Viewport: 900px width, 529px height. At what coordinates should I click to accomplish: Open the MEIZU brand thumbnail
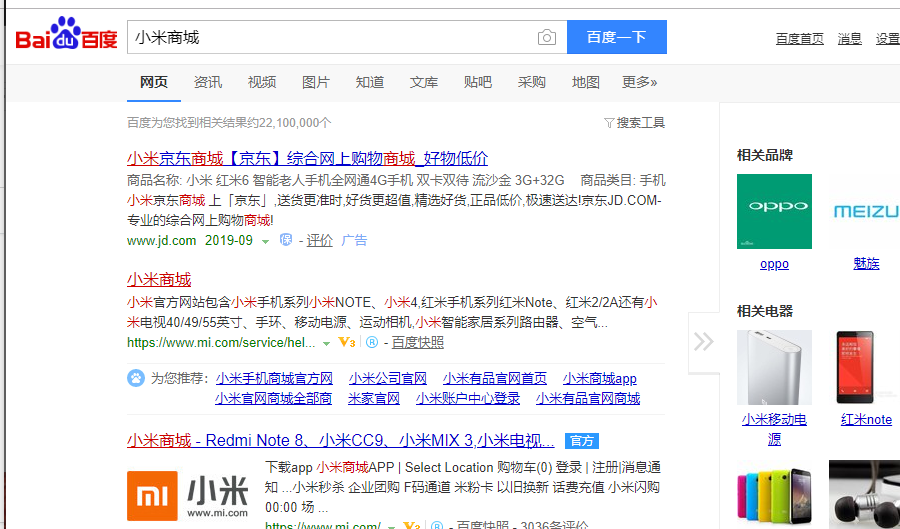[864, 211]
